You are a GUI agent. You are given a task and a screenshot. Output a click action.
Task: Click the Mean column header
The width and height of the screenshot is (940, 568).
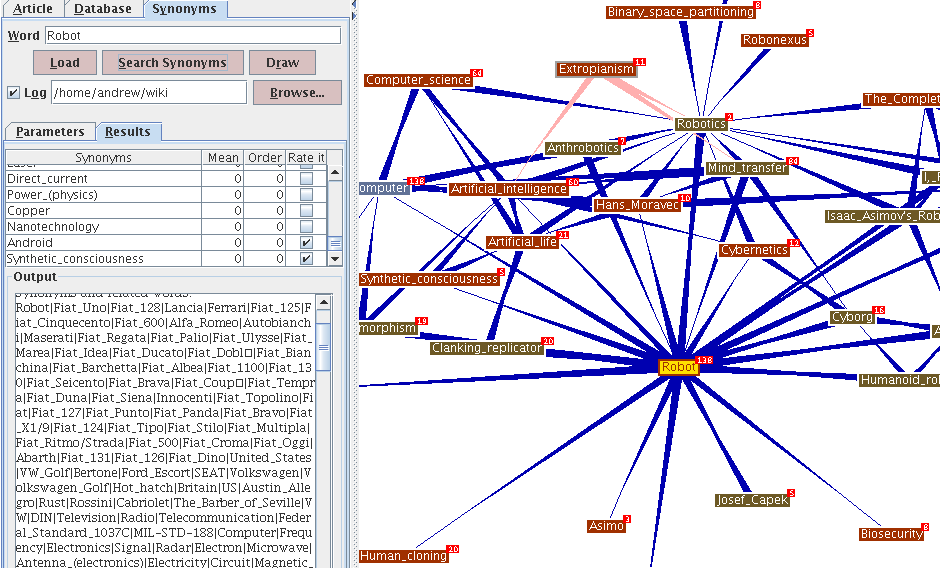pos(223,157)
